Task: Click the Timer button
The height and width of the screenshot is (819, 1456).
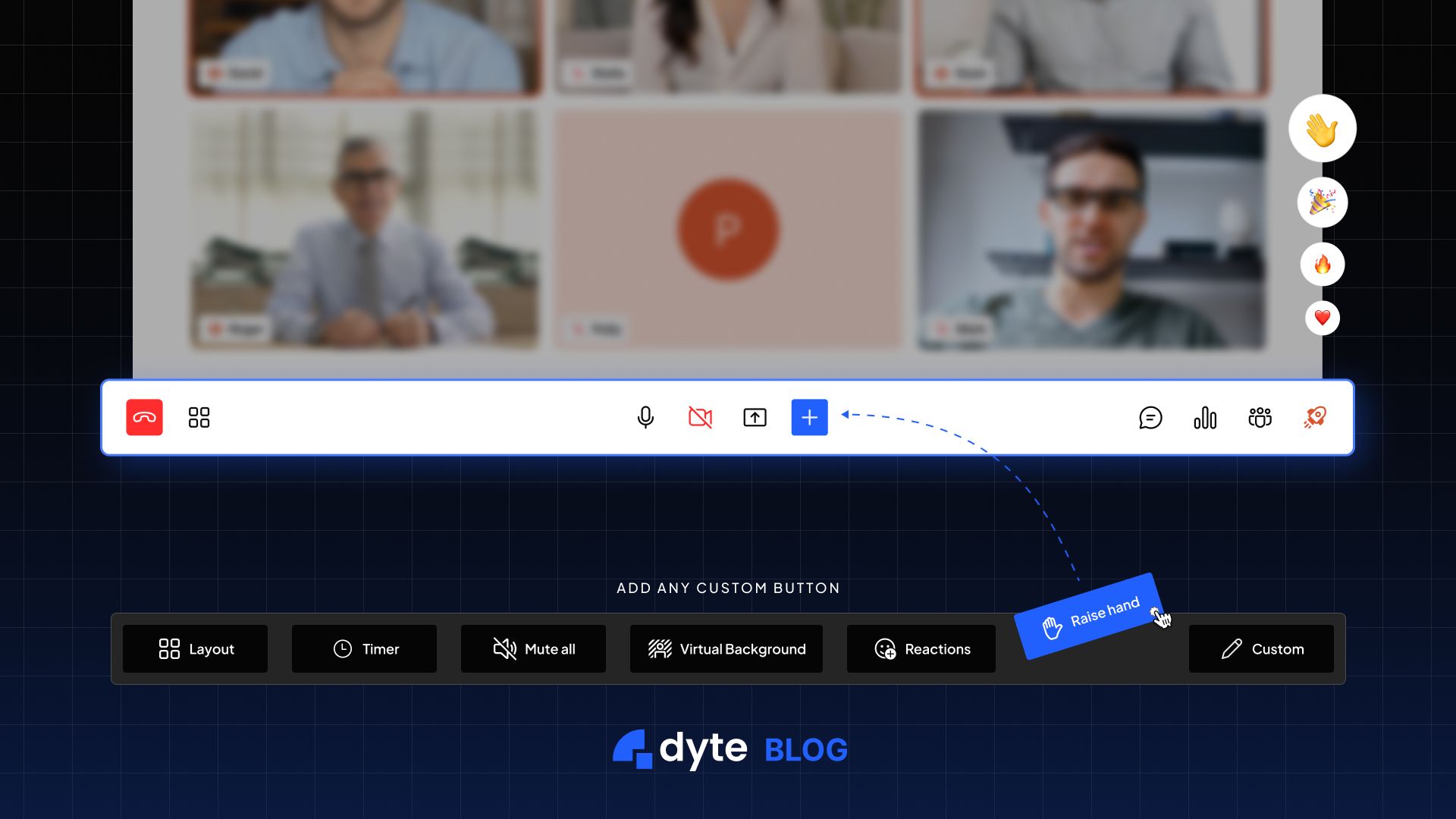Action: pyautogui.click(x=364, y=648)
